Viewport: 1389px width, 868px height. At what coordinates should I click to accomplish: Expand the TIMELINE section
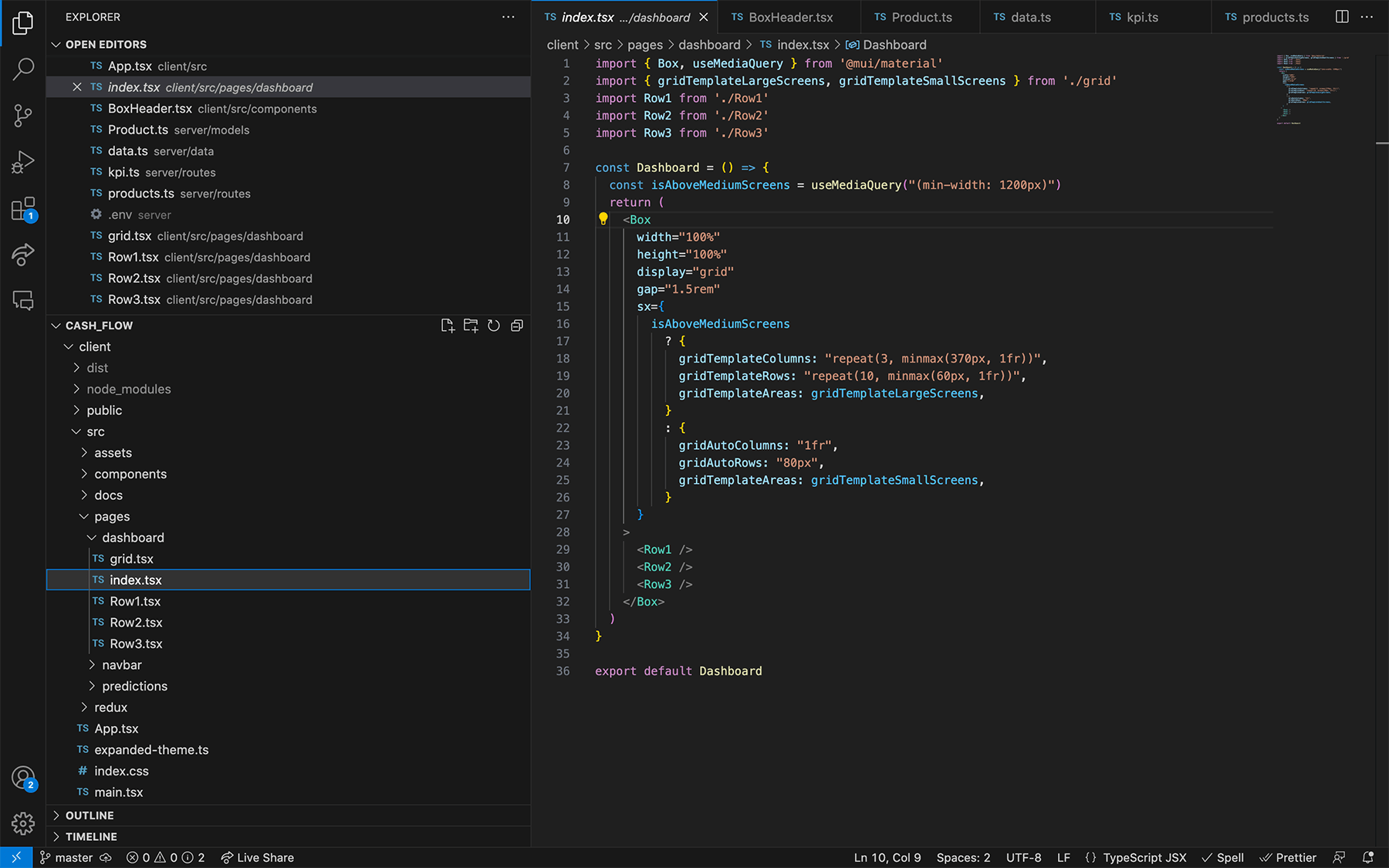56,836
